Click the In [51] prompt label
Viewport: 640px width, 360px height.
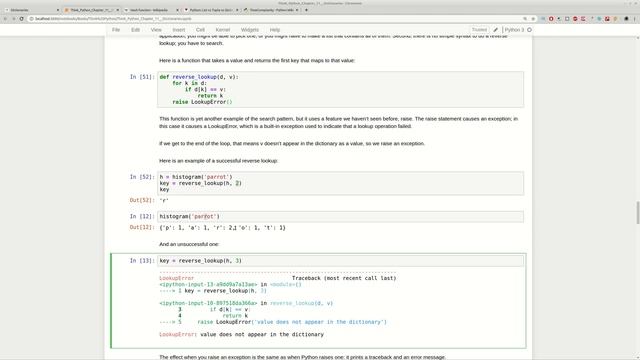coord(142,77)
